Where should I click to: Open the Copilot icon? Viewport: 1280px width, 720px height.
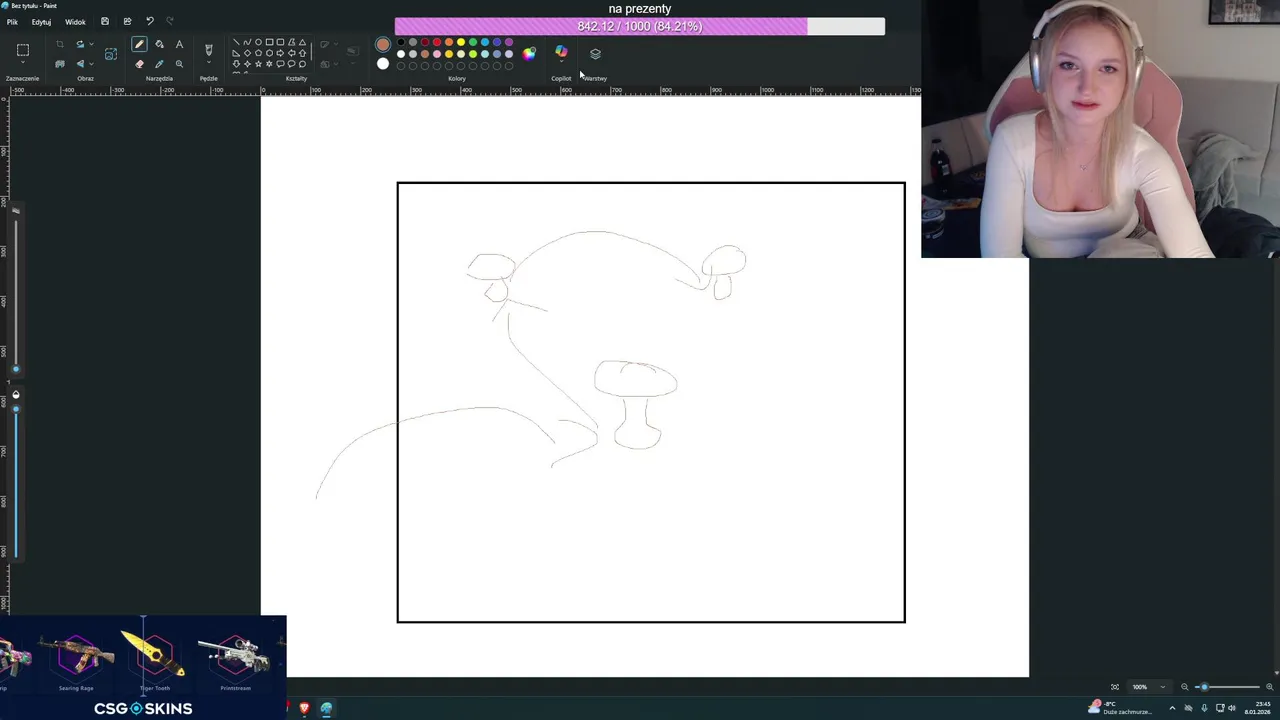click(x=561, y=51)
